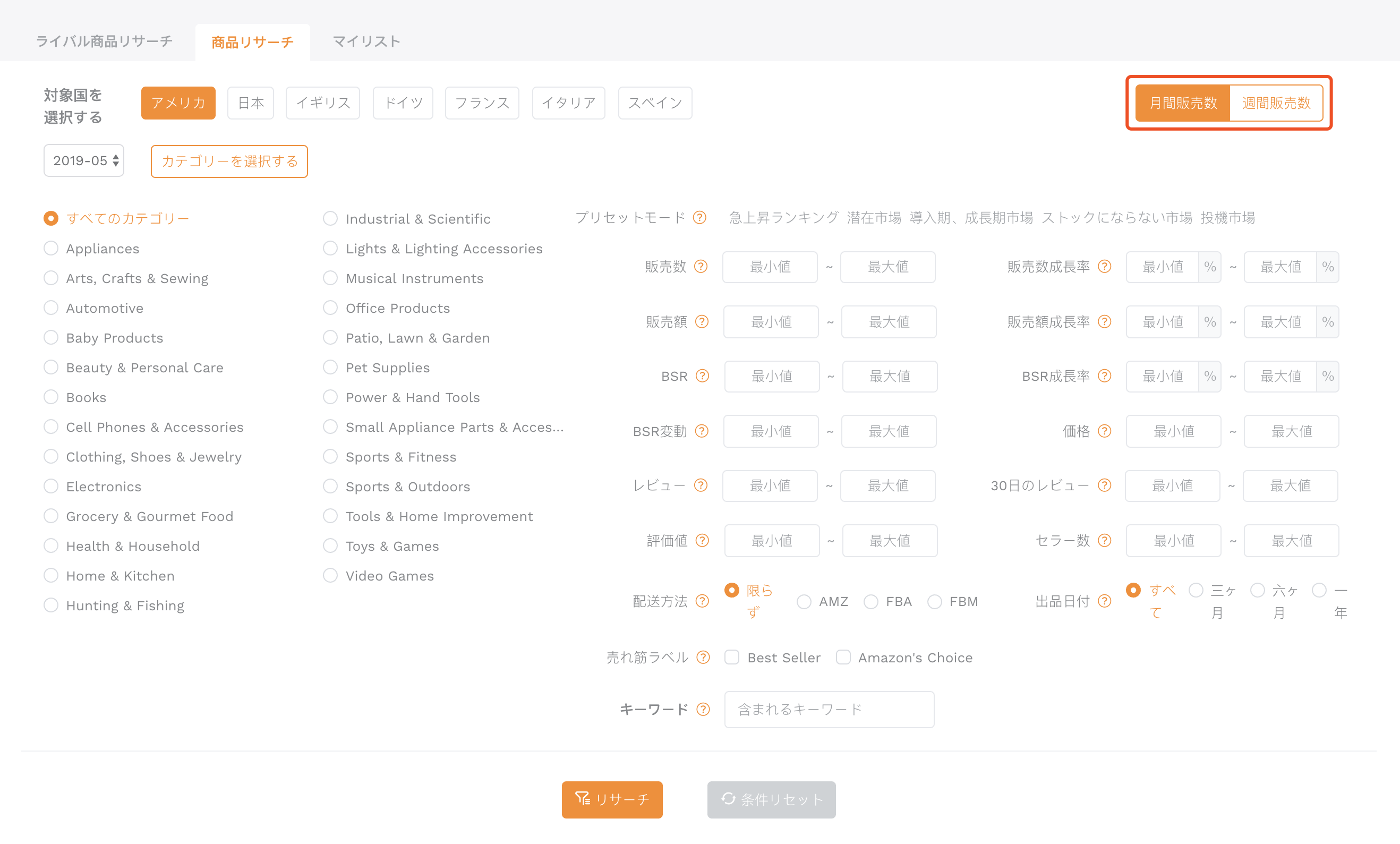
Task: Choose イタリア as target country
Action: click(x=569, y=103)
